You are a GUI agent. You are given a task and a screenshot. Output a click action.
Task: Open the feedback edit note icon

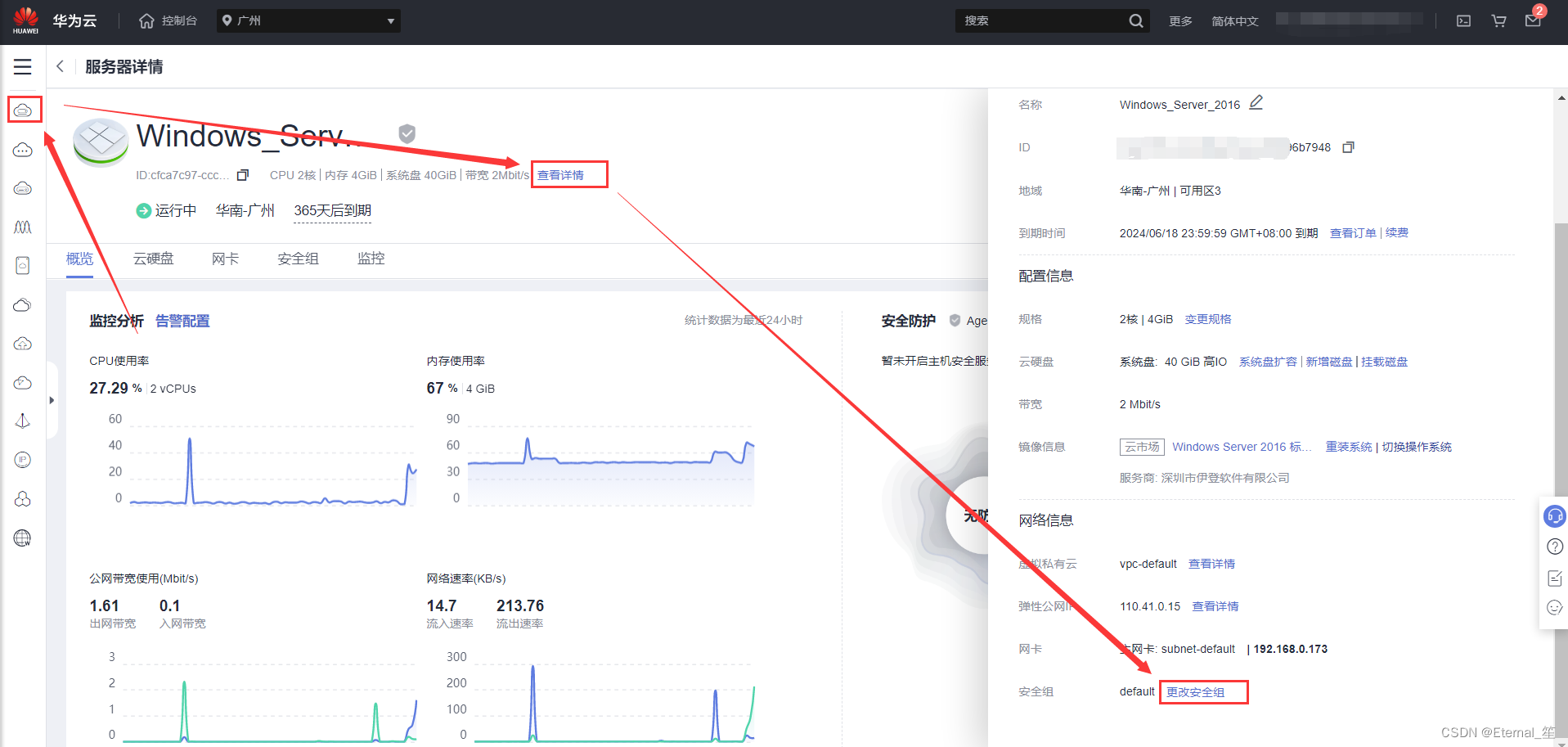[x=1555, y=578]
